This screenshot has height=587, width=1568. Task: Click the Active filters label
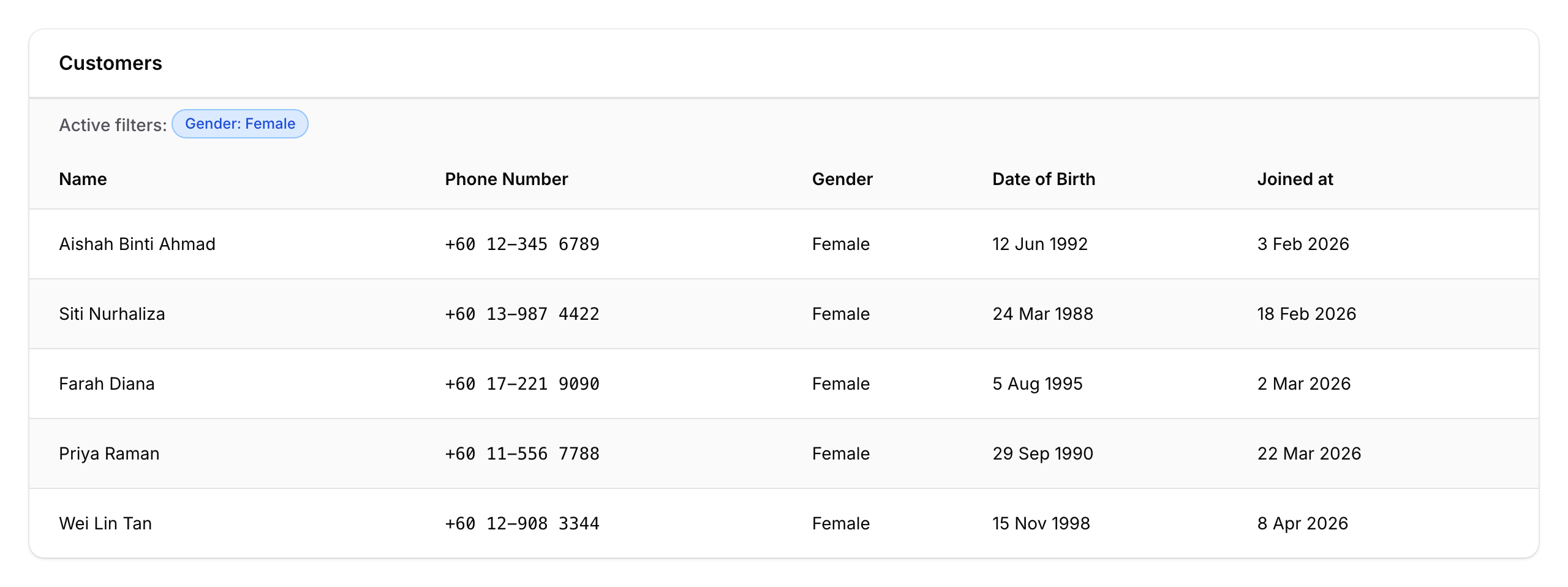[x=113, y=125]
